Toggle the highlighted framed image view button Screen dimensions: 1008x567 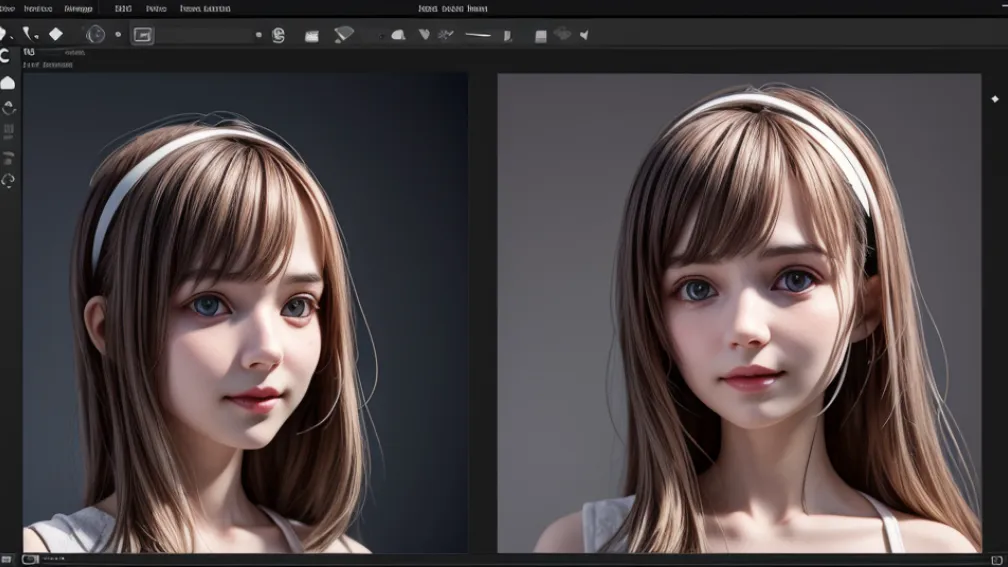(x=143, y=35)
